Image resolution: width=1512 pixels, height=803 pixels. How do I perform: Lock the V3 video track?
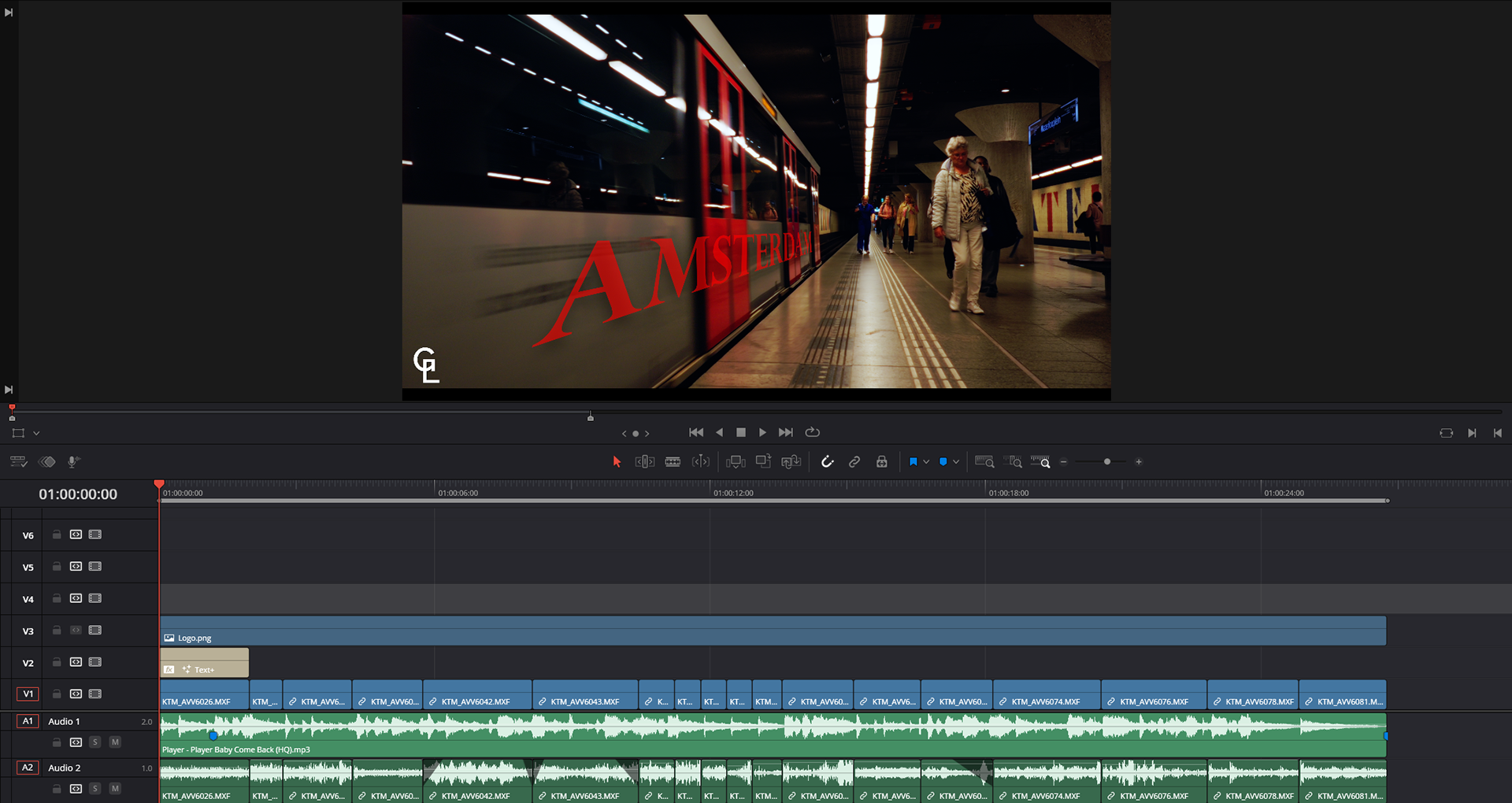point(57,631)
